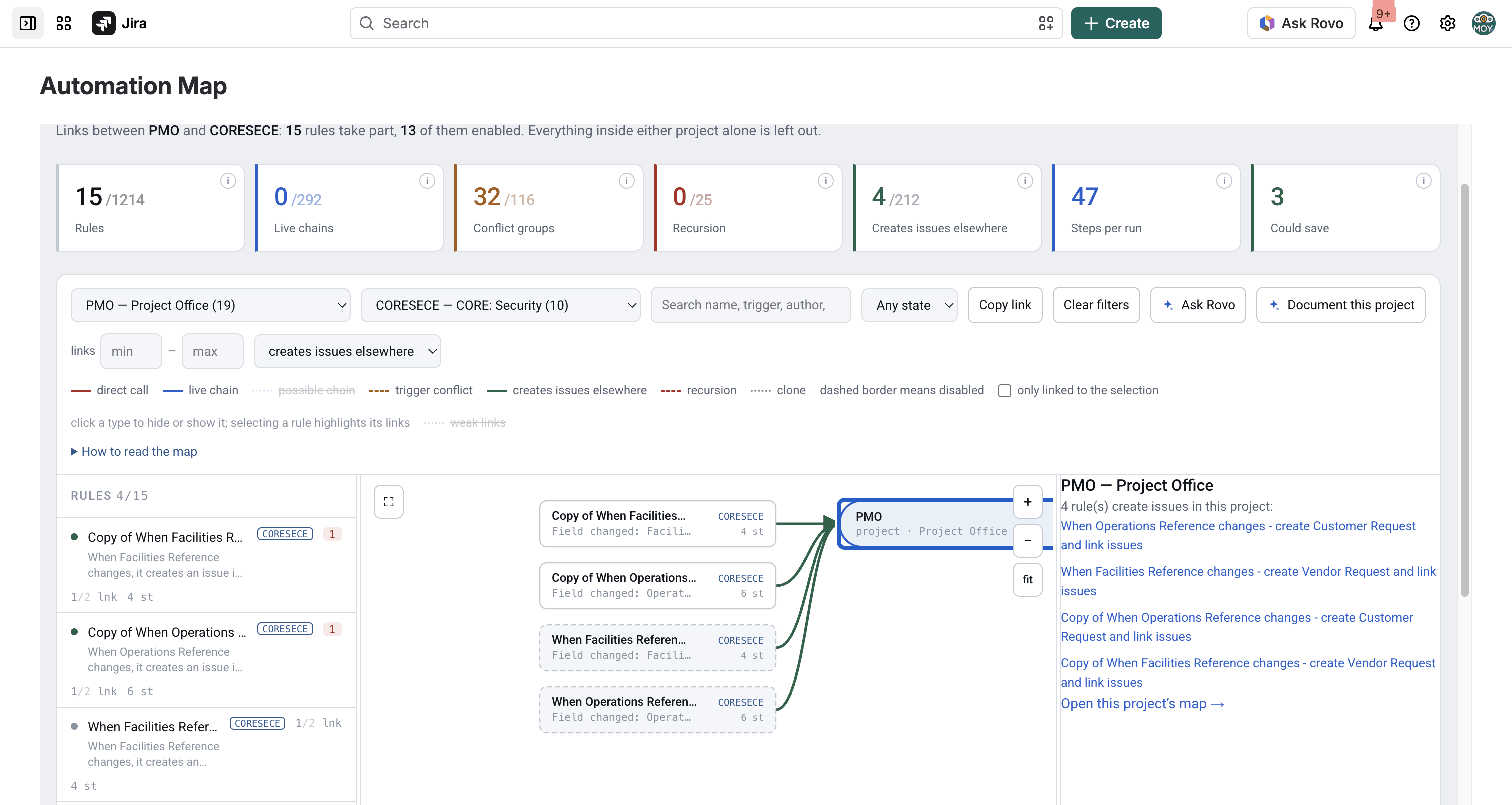Show info for the Rules card
The width and height of the screenshot is (1512, 805).
point(228,181)
